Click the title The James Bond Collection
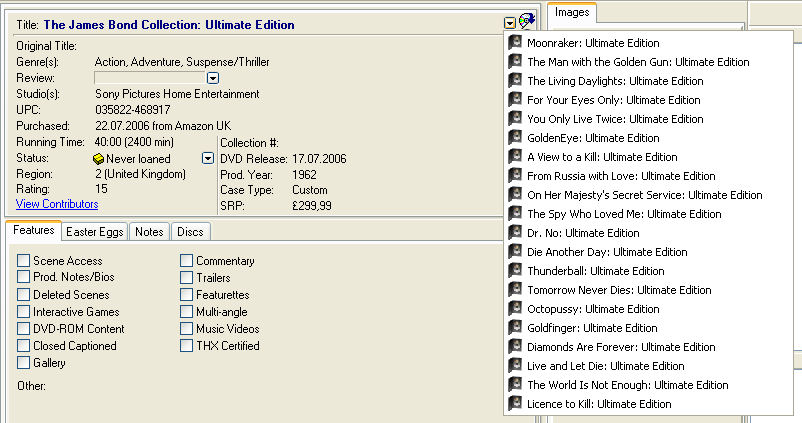Screen dimensions: 802x423 [169, 25]
